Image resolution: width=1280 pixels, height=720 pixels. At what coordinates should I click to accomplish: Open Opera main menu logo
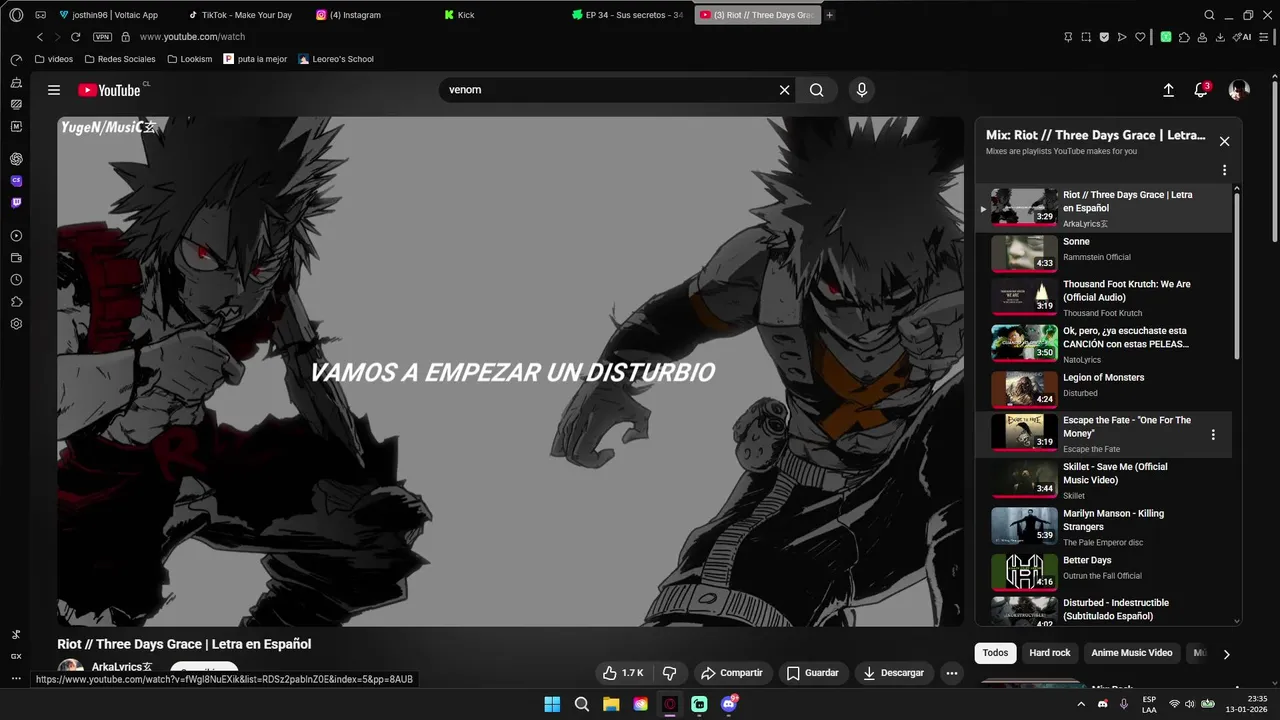pyautogui.click(x=16, y=15)
